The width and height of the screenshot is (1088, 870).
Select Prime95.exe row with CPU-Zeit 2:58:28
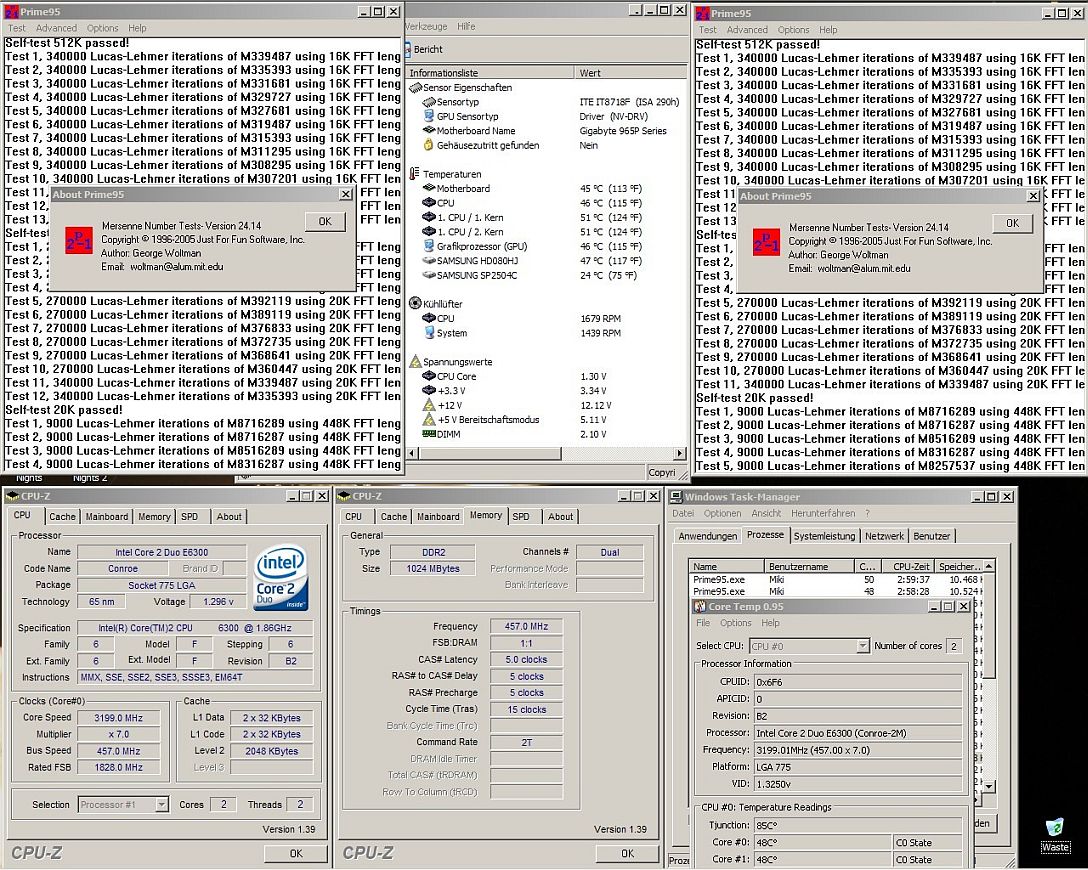click(836, 592)
